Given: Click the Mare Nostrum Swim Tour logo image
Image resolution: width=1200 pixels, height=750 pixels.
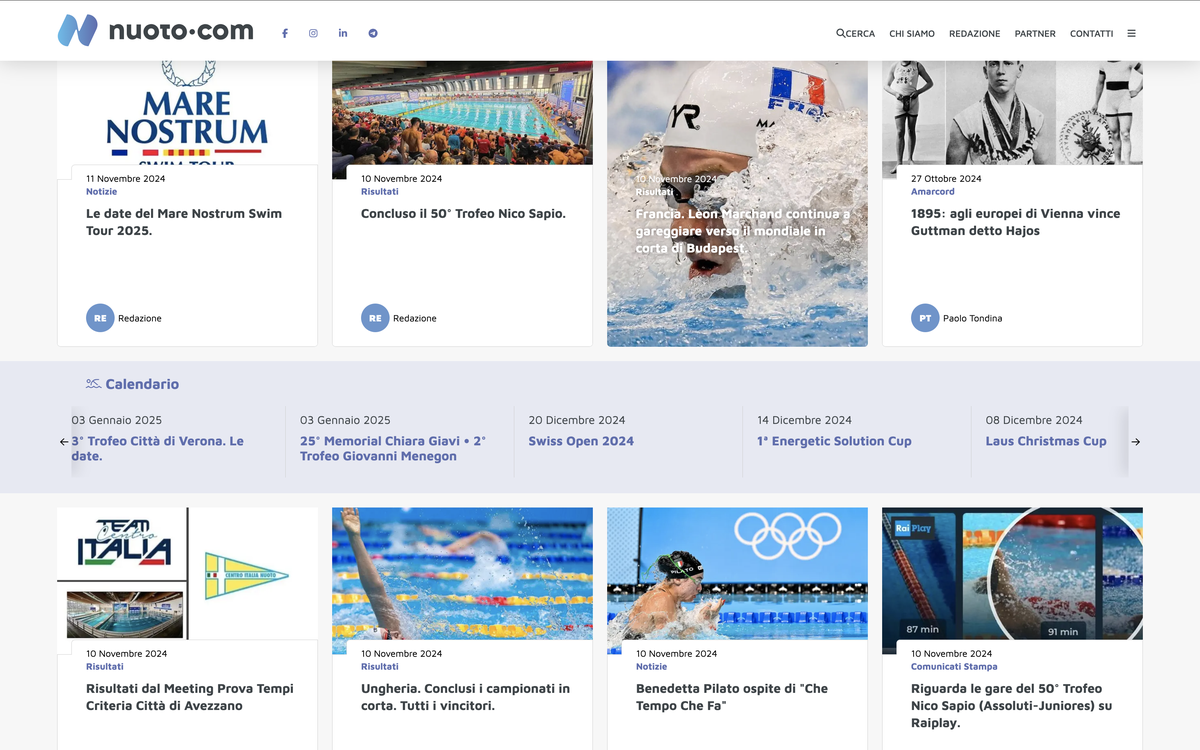Looking at the screenshot, I should click(187, 113).
